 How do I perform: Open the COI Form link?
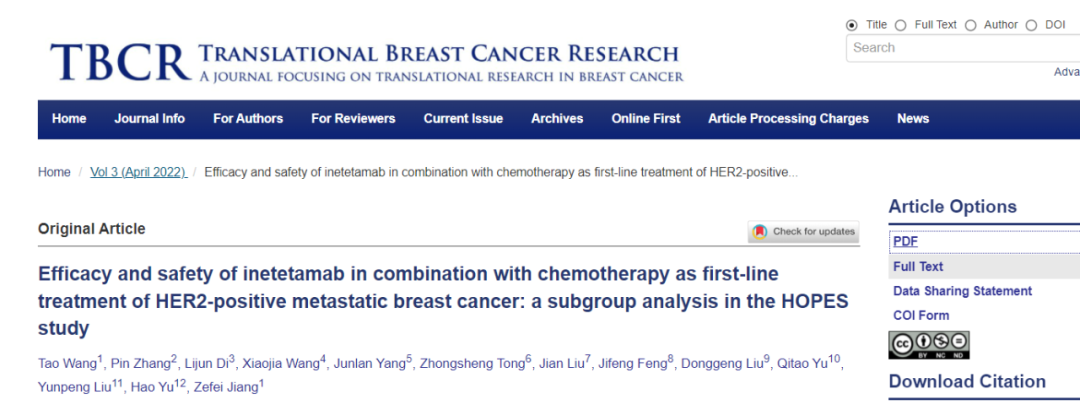click(x=921, y=315)
